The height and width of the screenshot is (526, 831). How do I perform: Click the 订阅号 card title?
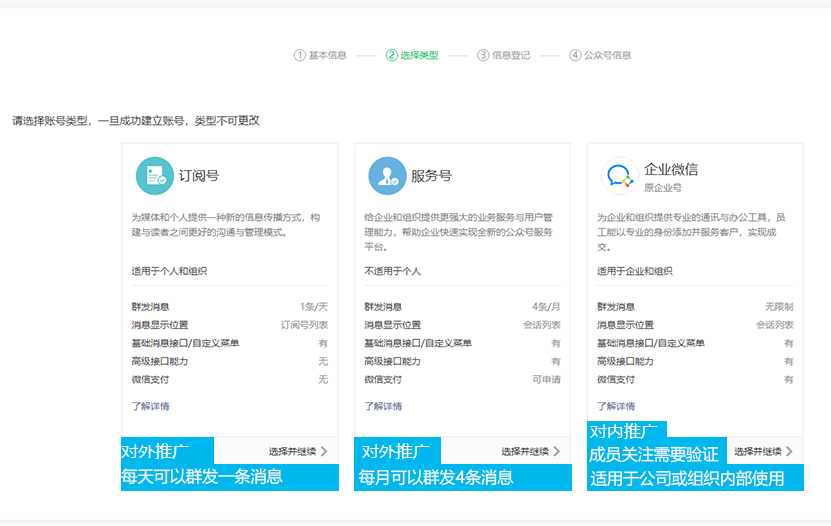199,176
